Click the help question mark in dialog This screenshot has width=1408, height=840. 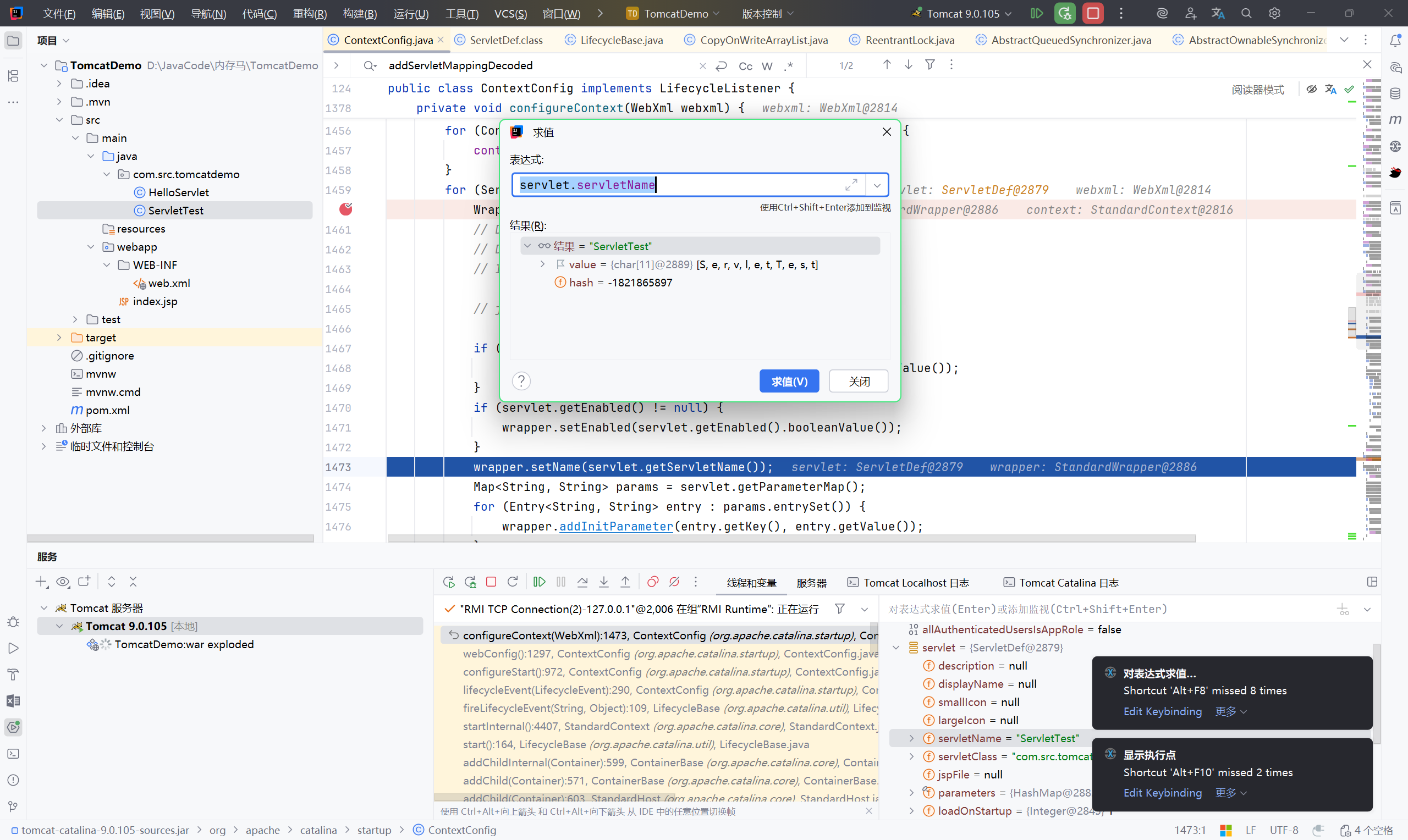521,381
